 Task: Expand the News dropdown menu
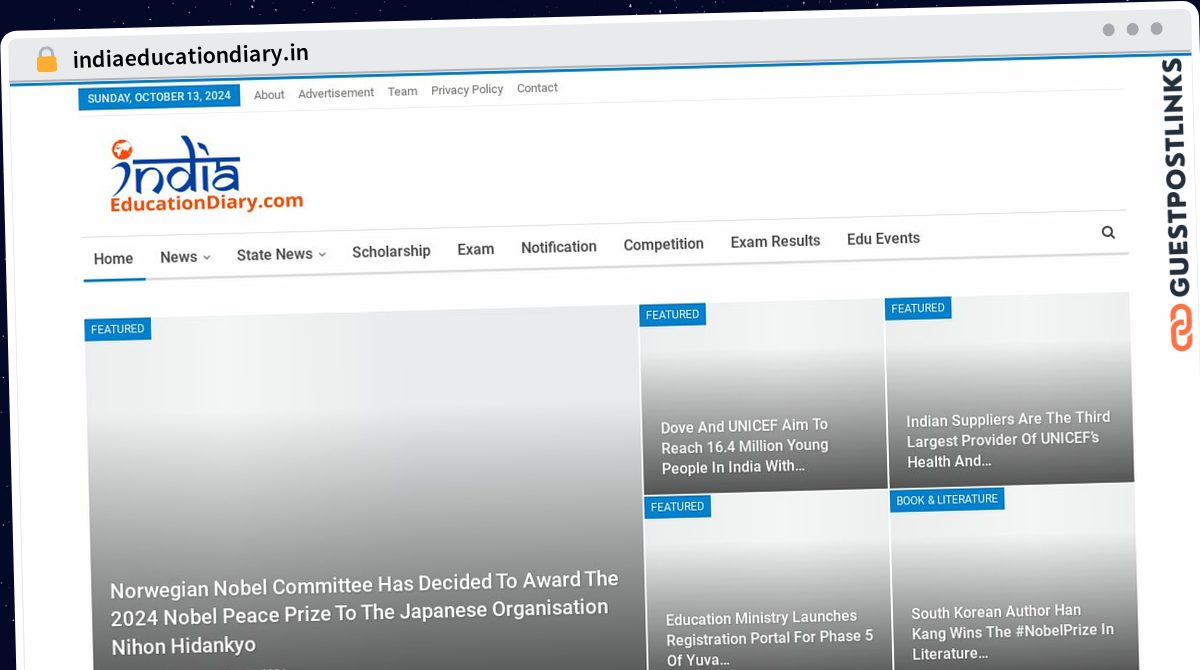pyautogui.click(x=185, y=257)
